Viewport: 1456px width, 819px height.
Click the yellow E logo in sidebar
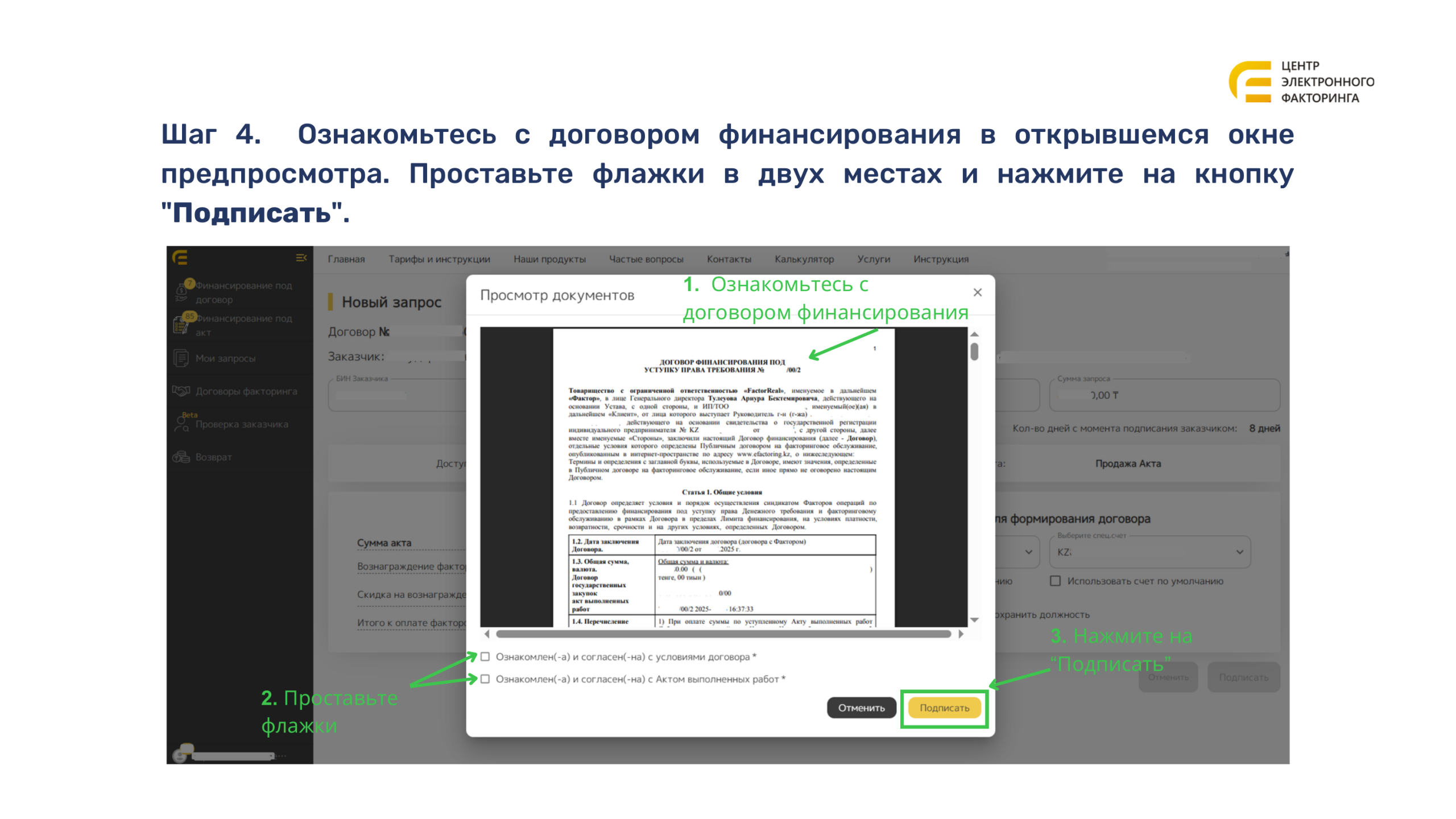coord(180,258)
